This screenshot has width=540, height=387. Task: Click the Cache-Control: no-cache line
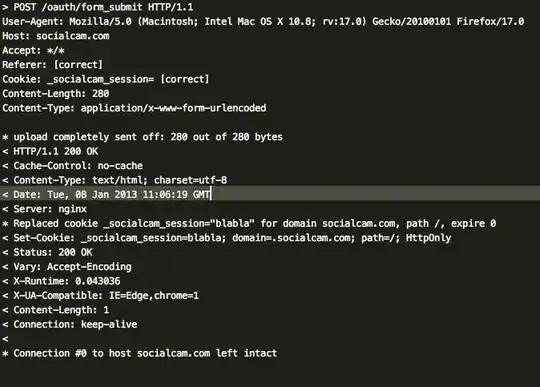tap(72, 166)
